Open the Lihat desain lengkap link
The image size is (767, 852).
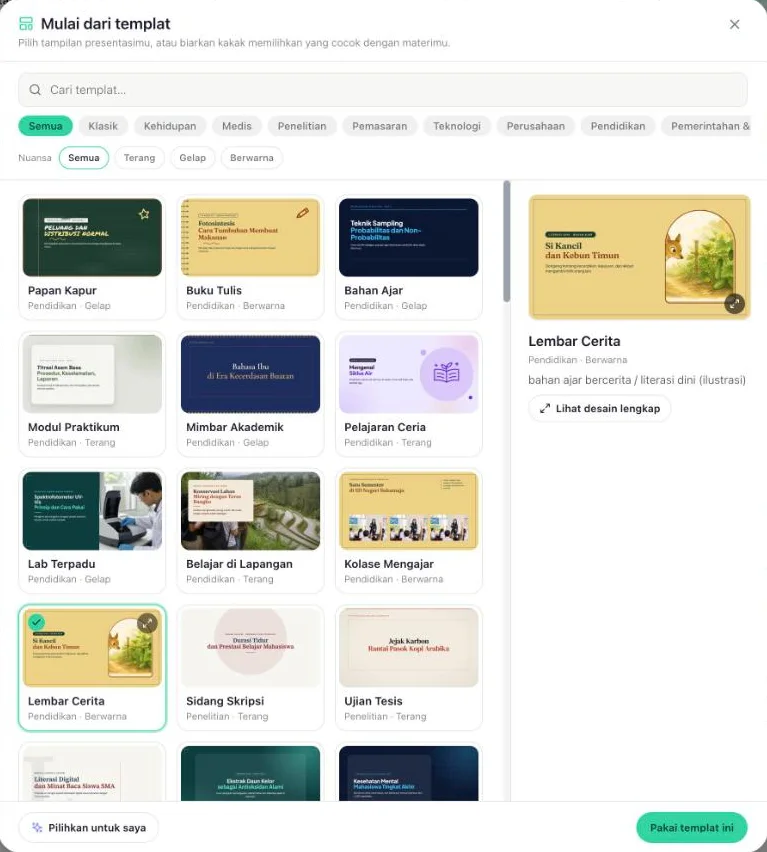[x=600, y=409]
